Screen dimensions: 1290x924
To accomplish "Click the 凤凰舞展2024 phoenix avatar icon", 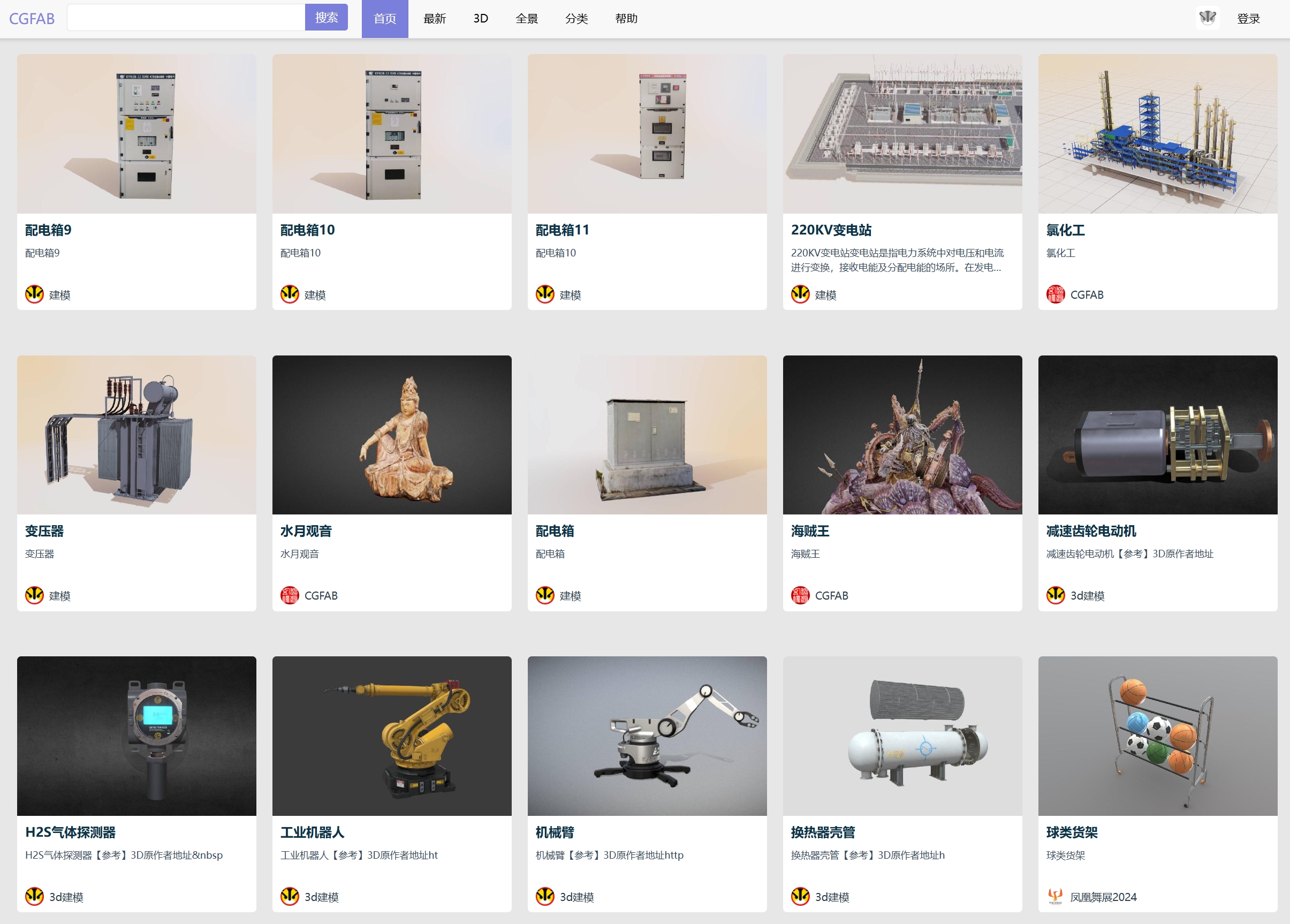I will point(1056,896).
